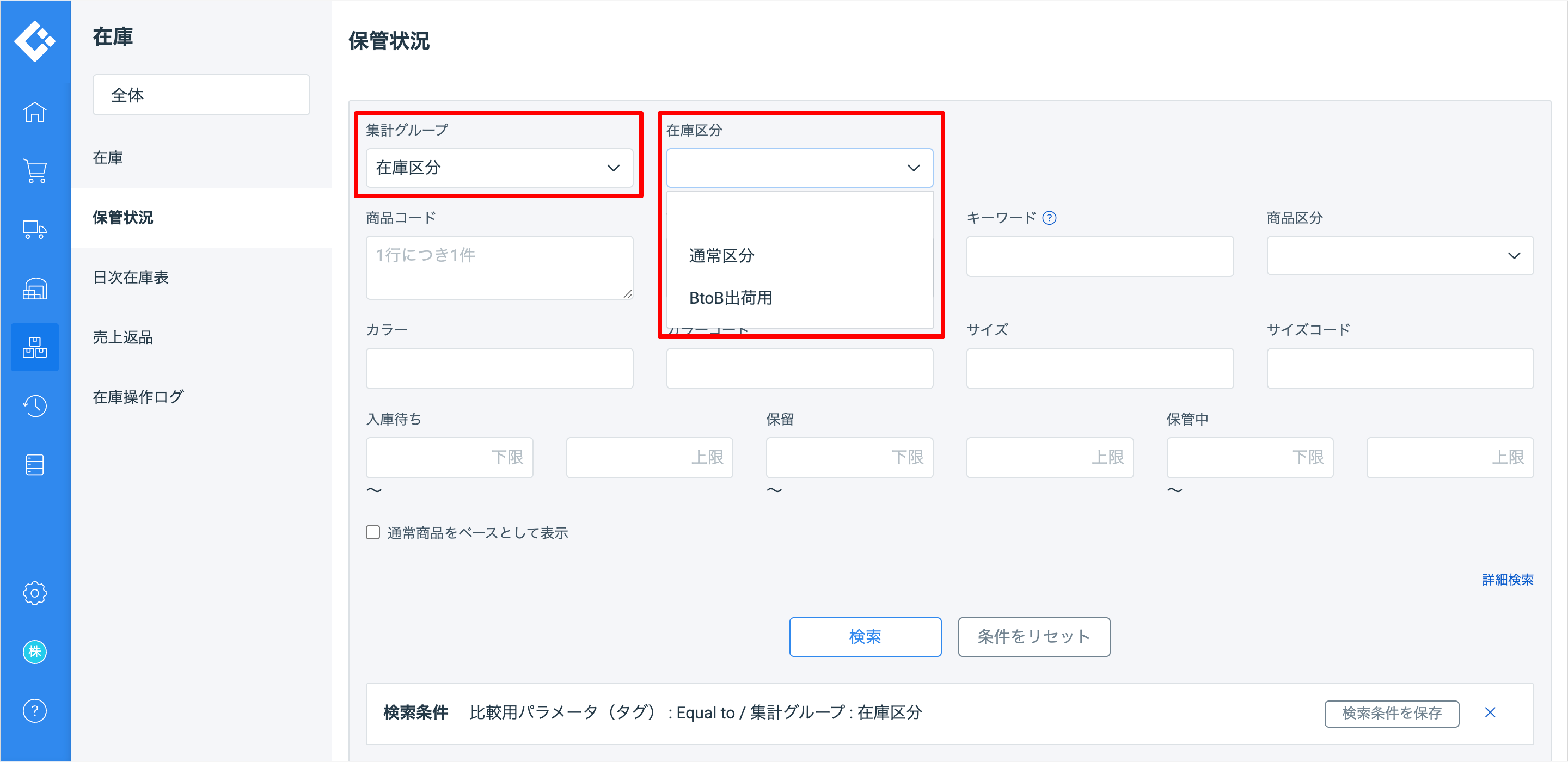Click the keyword help tooltip icon
Viewport: 1568px width, 762px height.
point(1049,218)
